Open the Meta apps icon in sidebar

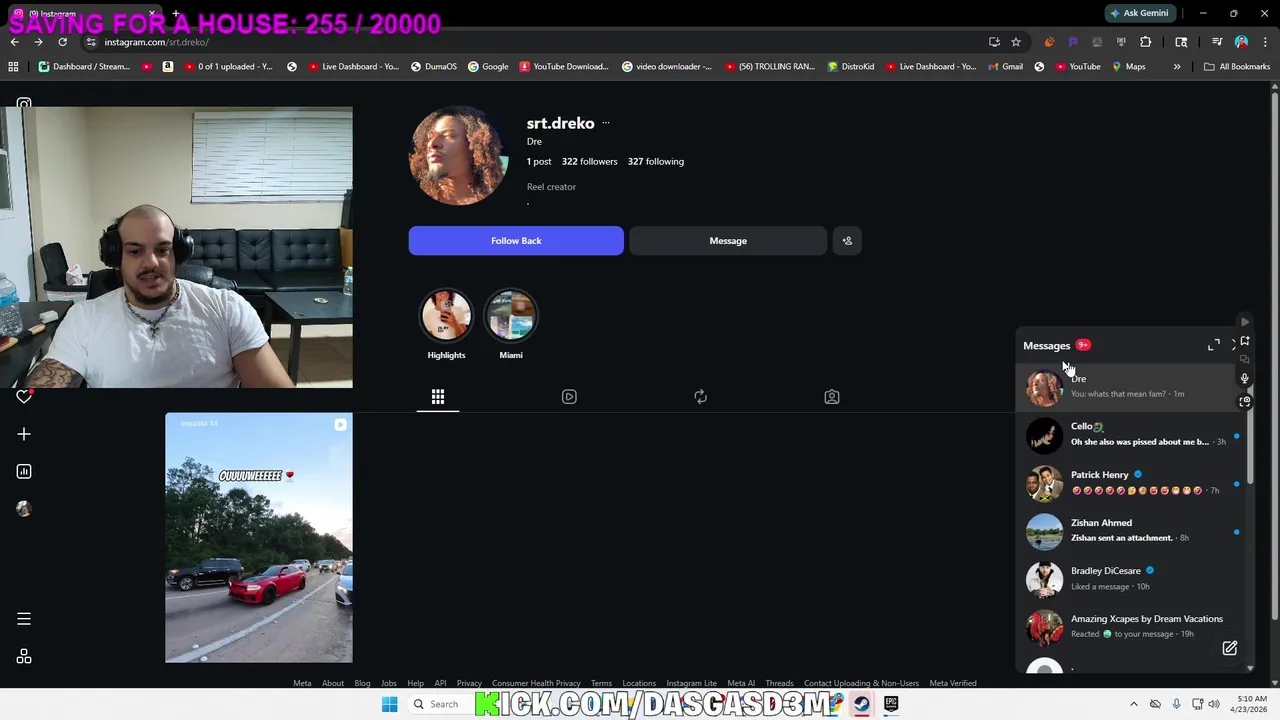pyautogui.click(x=24, y=657)
